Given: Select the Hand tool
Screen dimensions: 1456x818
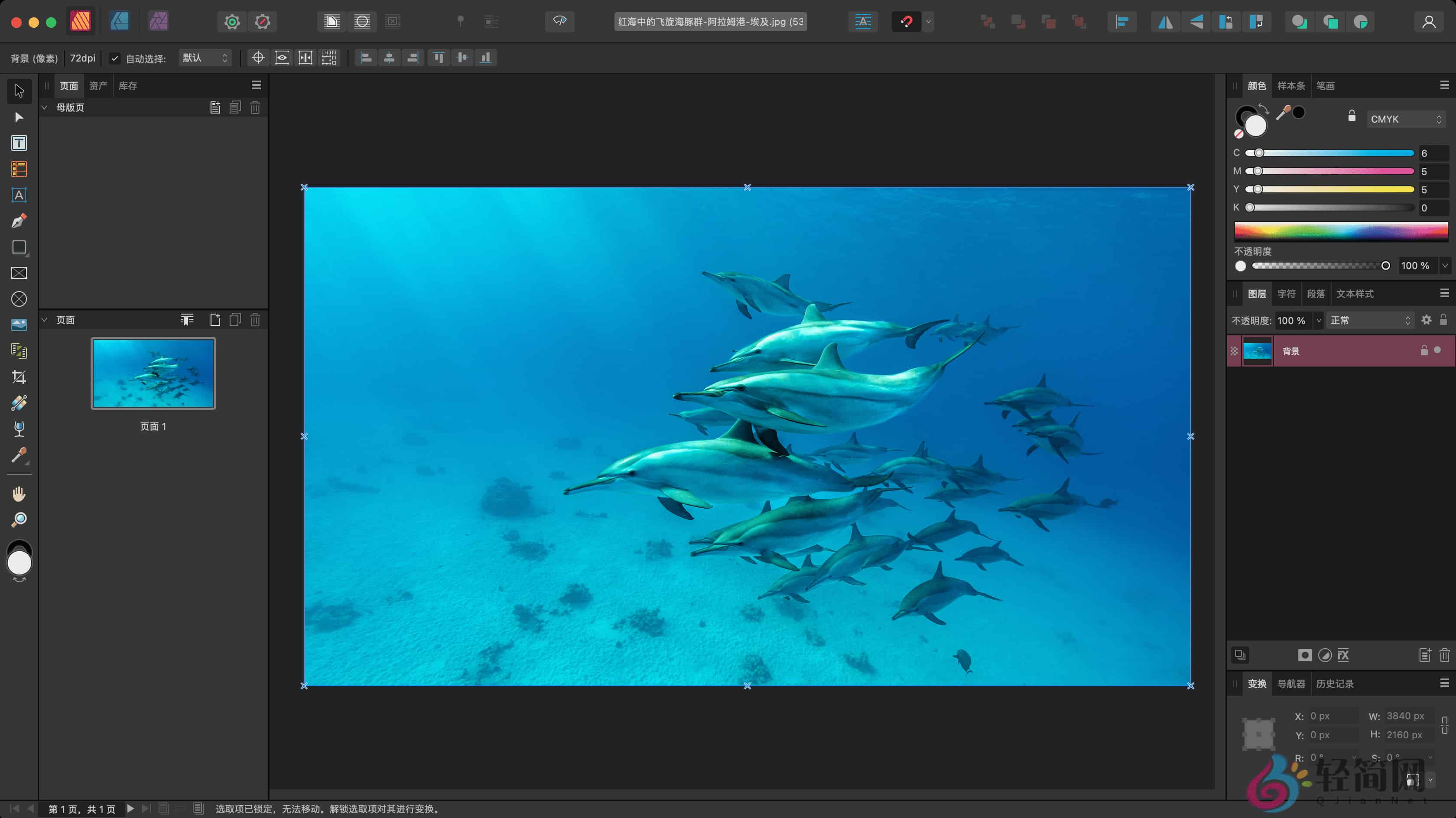Looking at the screenshot, I should [x=19, y=493].
